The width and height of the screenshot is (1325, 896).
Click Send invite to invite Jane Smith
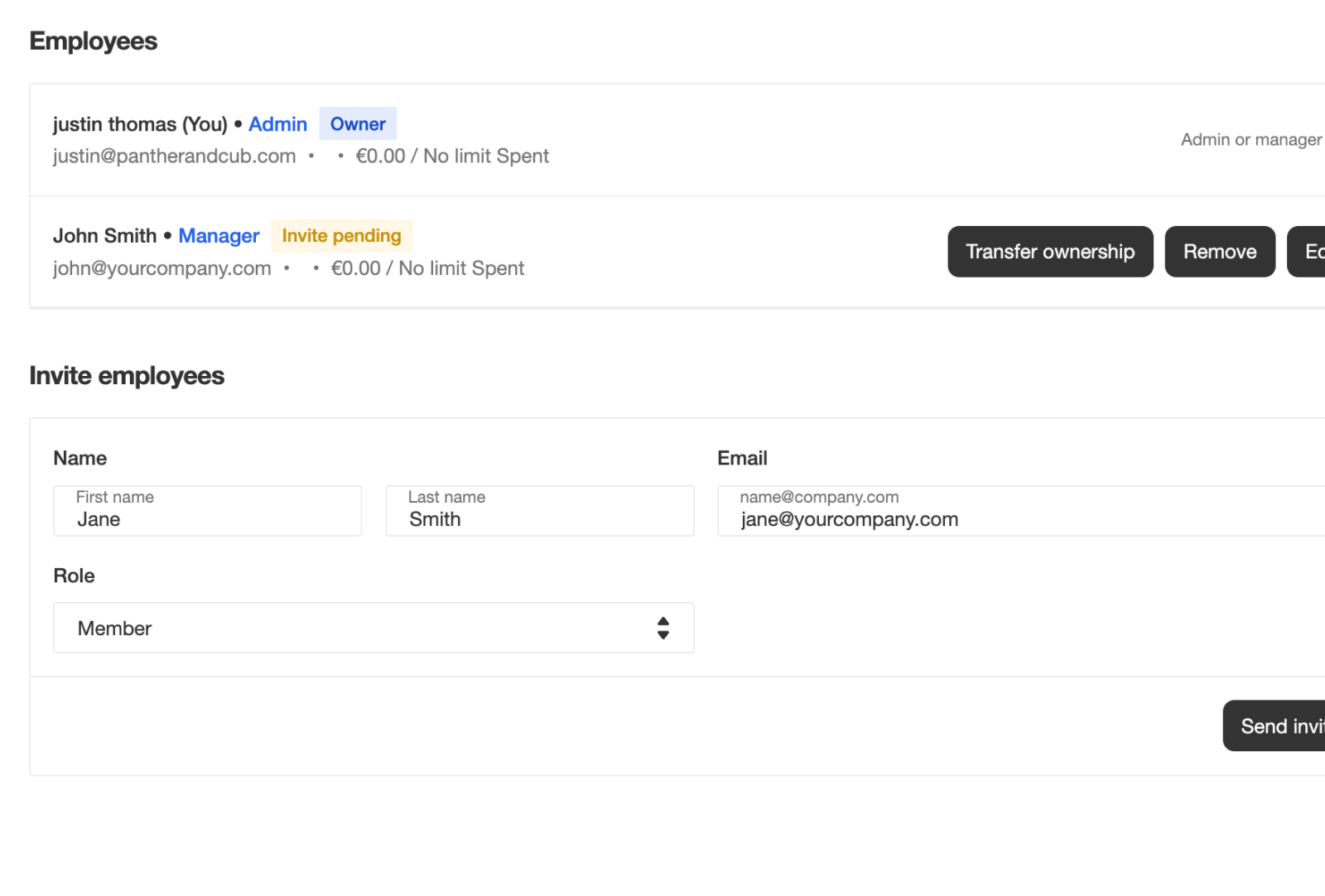(x=1280, y=726)
